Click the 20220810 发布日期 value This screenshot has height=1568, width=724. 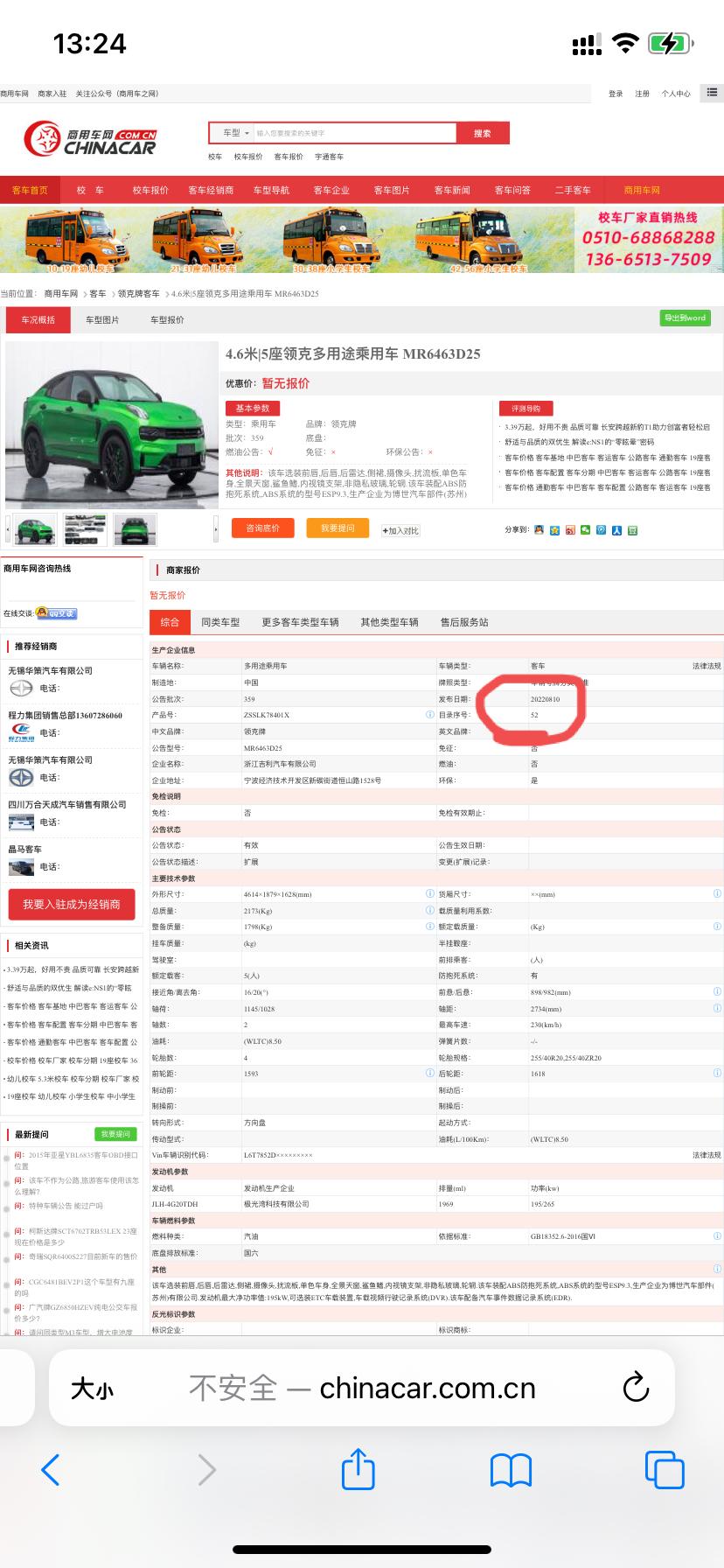point(545,699)
